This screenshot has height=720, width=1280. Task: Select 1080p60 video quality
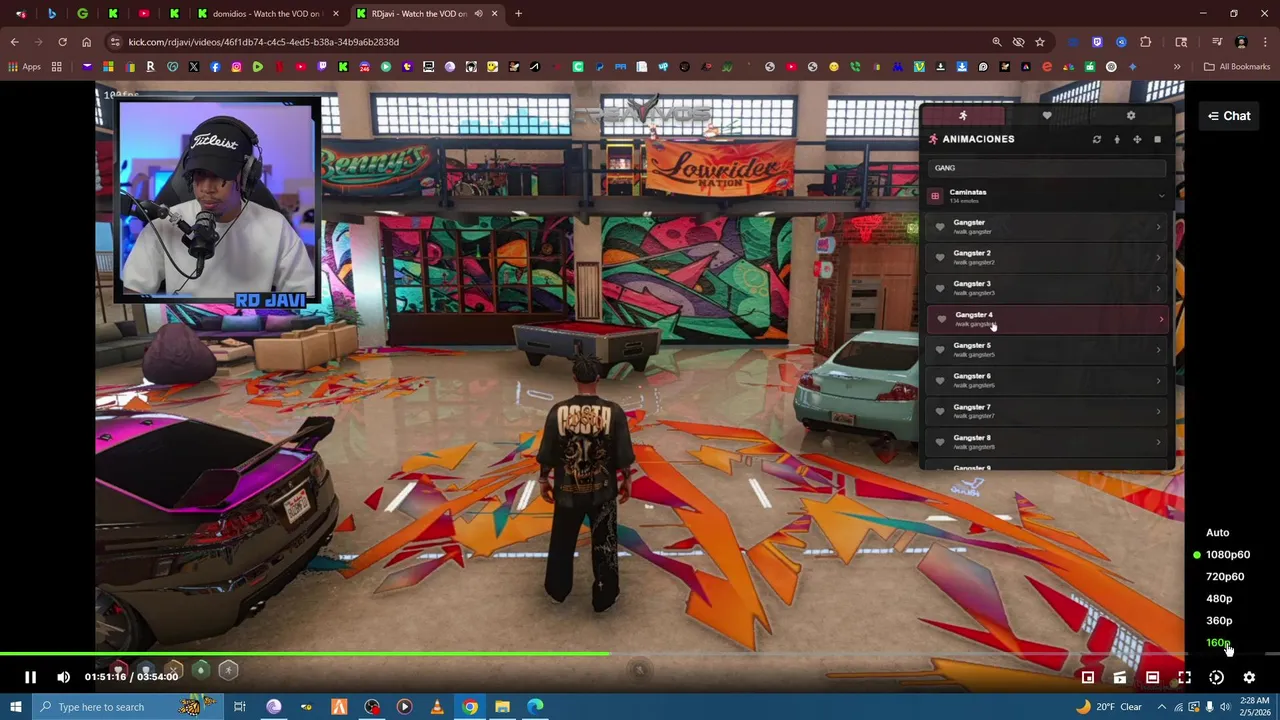[1227, 554]
